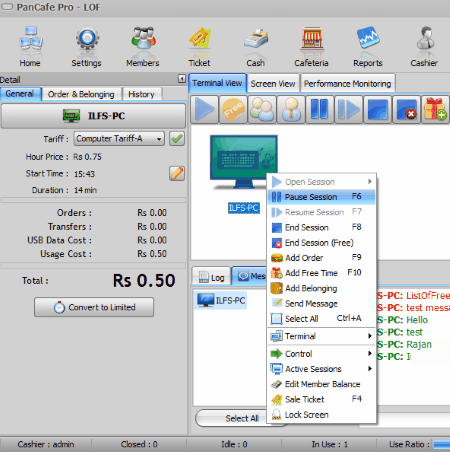
Task: Open the Members icon
Action: [x=143, y=47]
